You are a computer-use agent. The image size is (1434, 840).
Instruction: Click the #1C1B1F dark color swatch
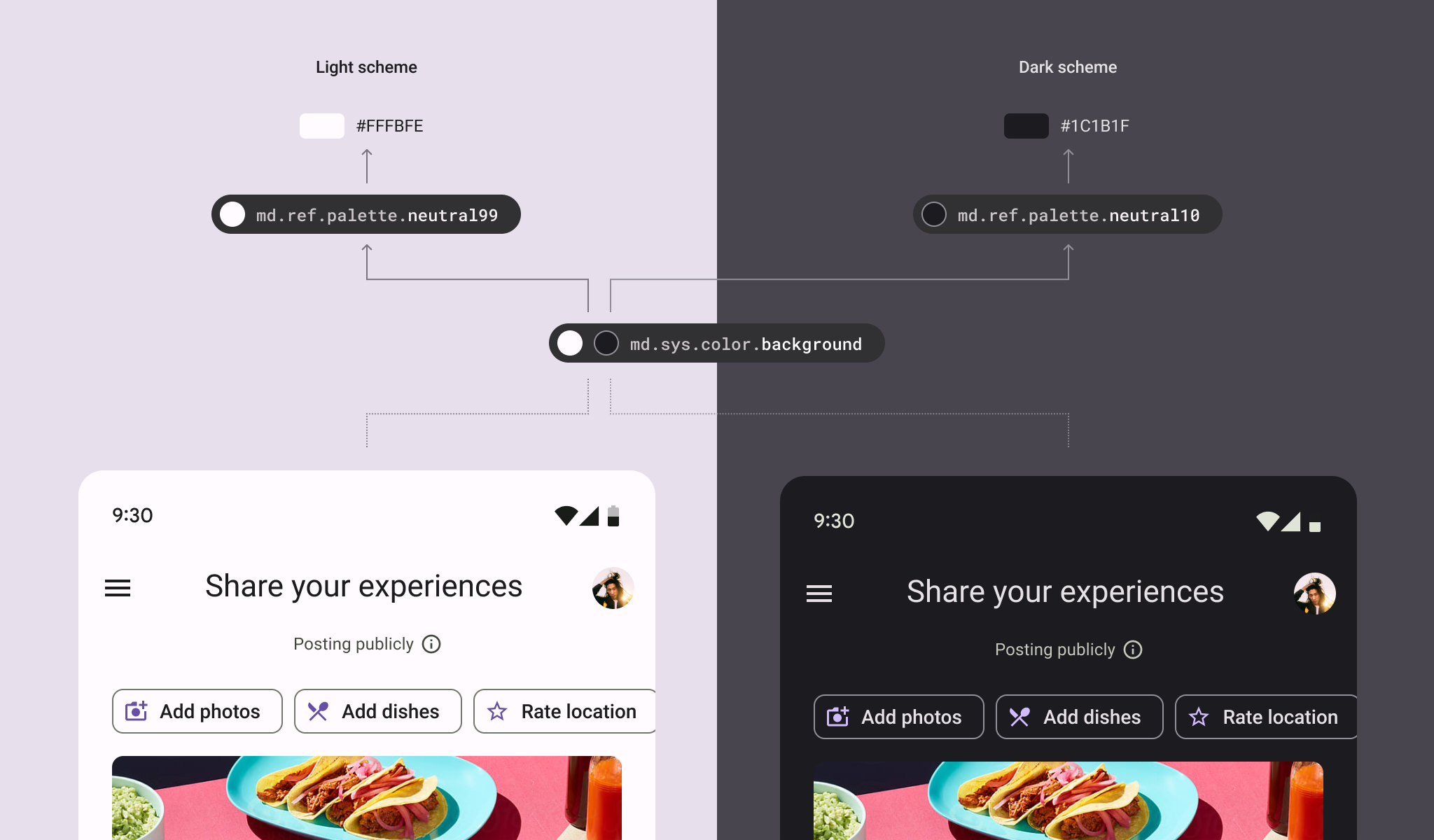pyautogui.click(x=1026, y=126)
